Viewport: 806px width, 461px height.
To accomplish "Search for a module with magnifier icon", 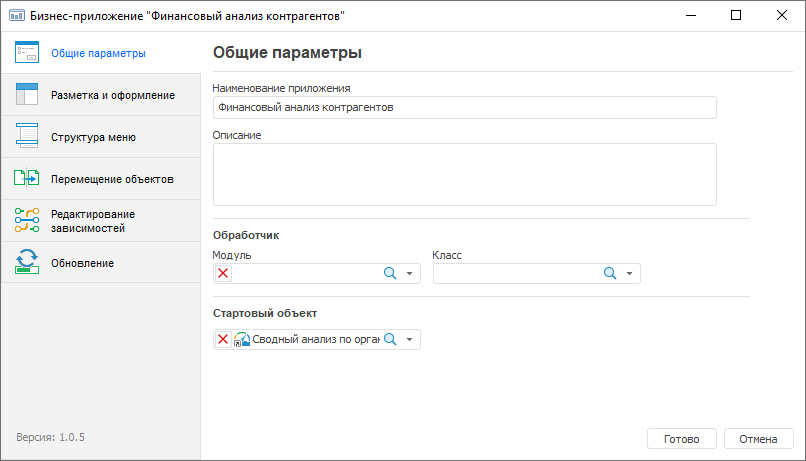I will (390, 274).
